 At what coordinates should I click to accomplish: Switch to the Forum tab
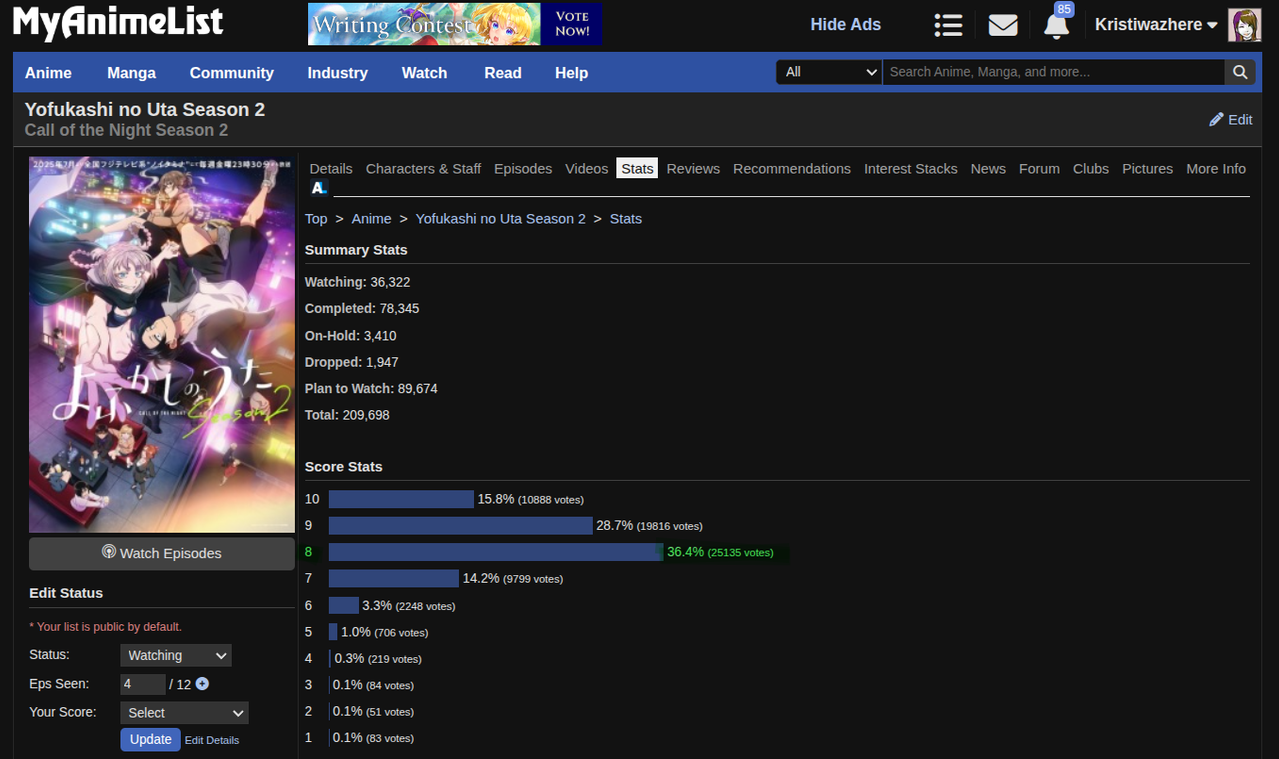[x=1039, y=168]
